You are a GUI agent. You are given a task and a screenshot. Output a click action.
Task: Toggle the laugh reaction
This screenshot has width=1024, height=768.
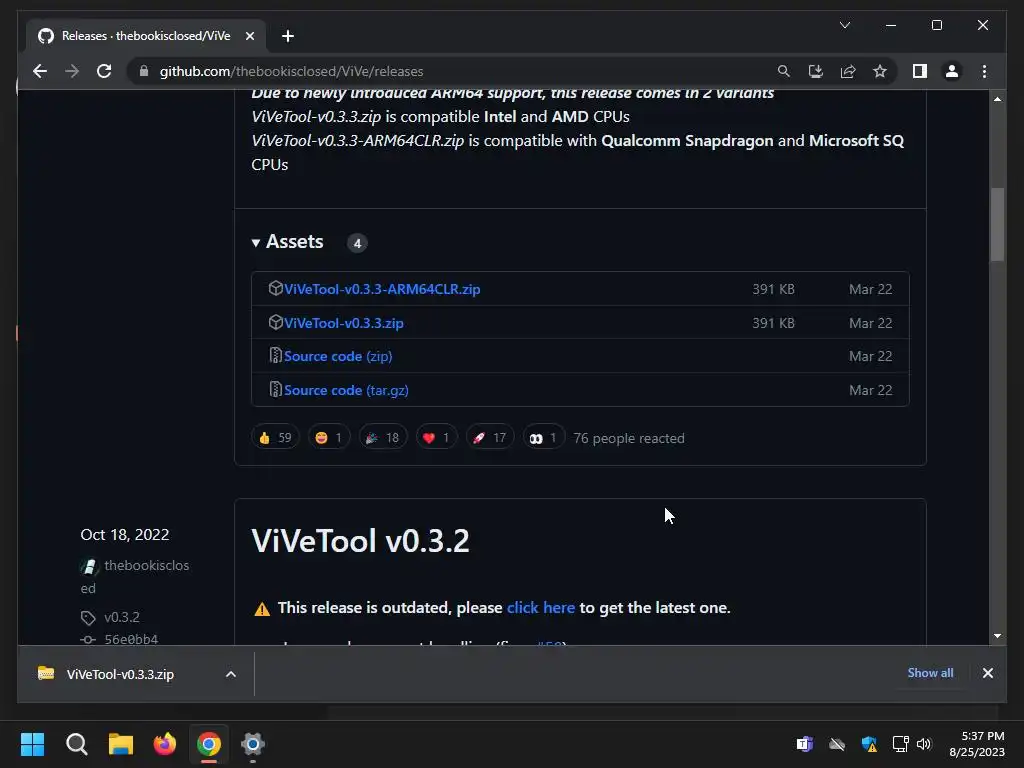tap(328, 438)
